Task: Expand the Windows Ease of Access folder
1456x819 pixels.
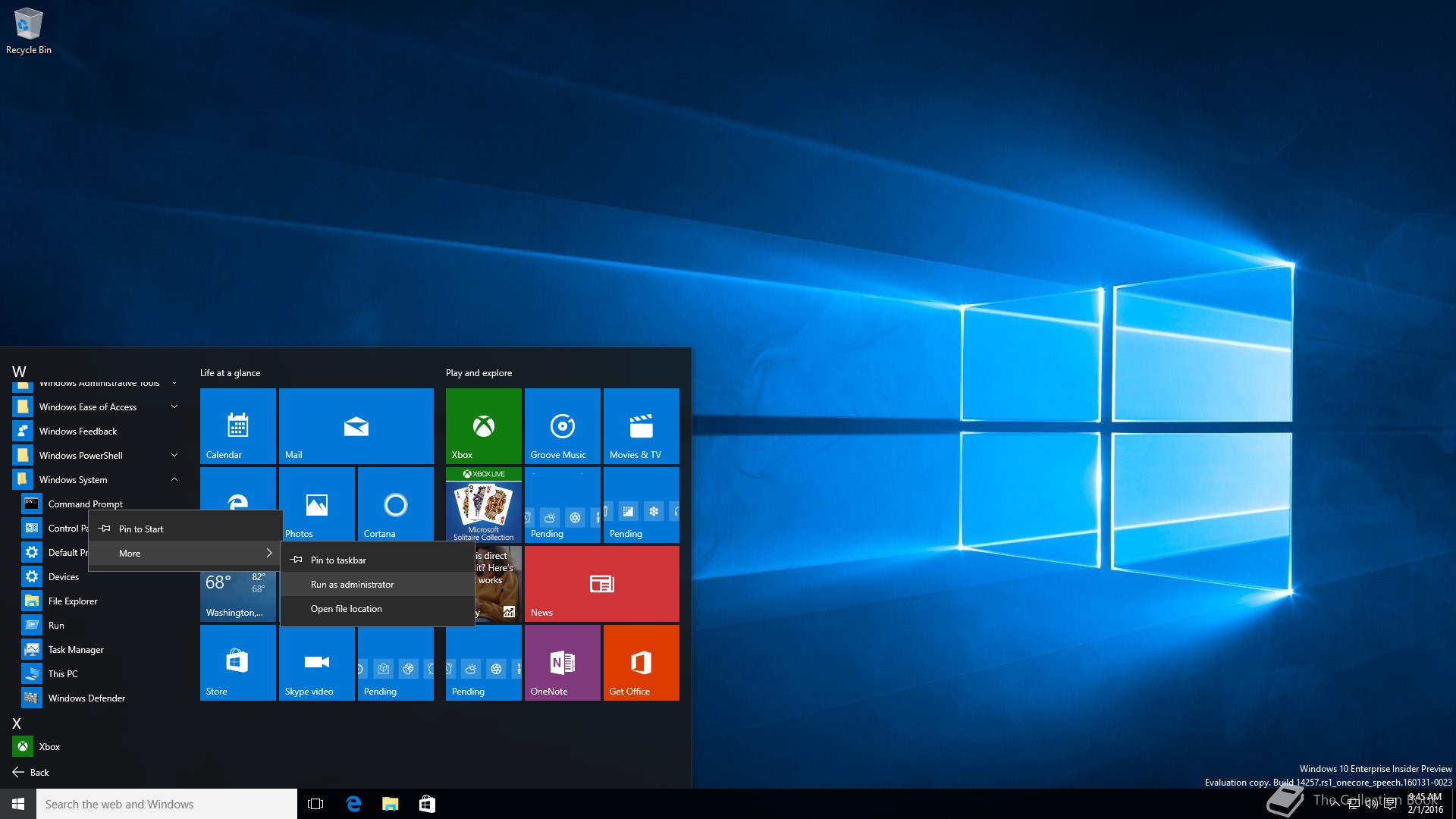Action: [97, 406]
